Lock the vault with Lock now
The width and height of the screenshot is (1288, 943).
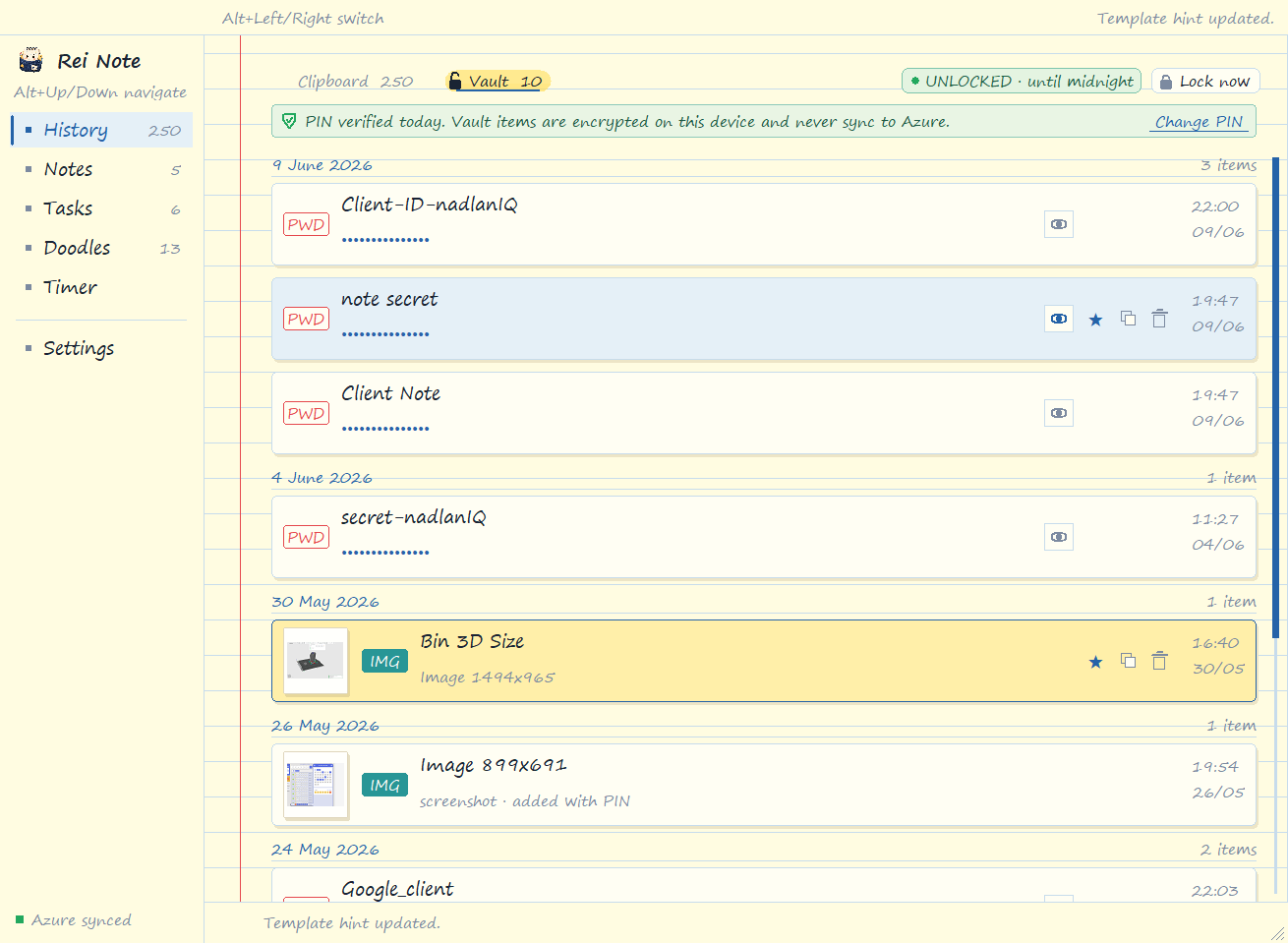pyautogui.click(x=1204, y=82)
